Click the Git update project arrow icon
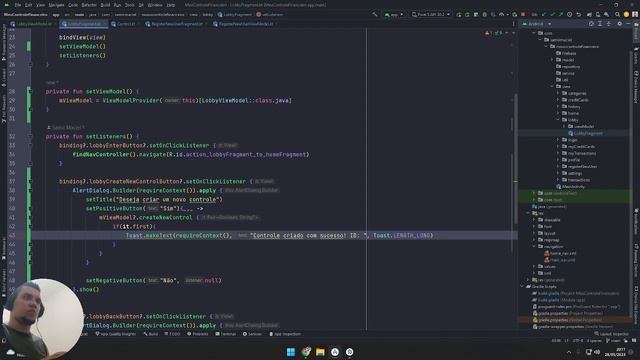Image resolution: width=640 pixels, height=360 pixels. pos(544,14)
